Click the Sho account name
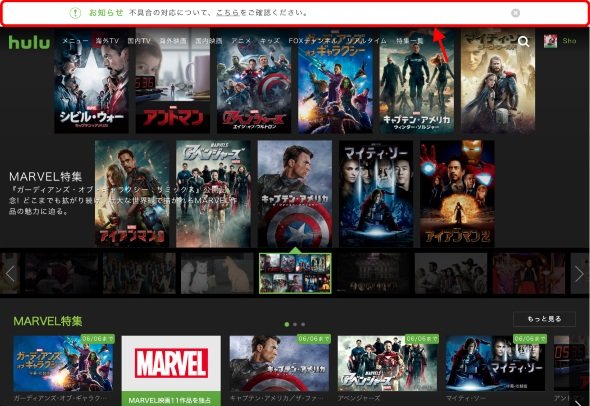 (x=569, y=41)
